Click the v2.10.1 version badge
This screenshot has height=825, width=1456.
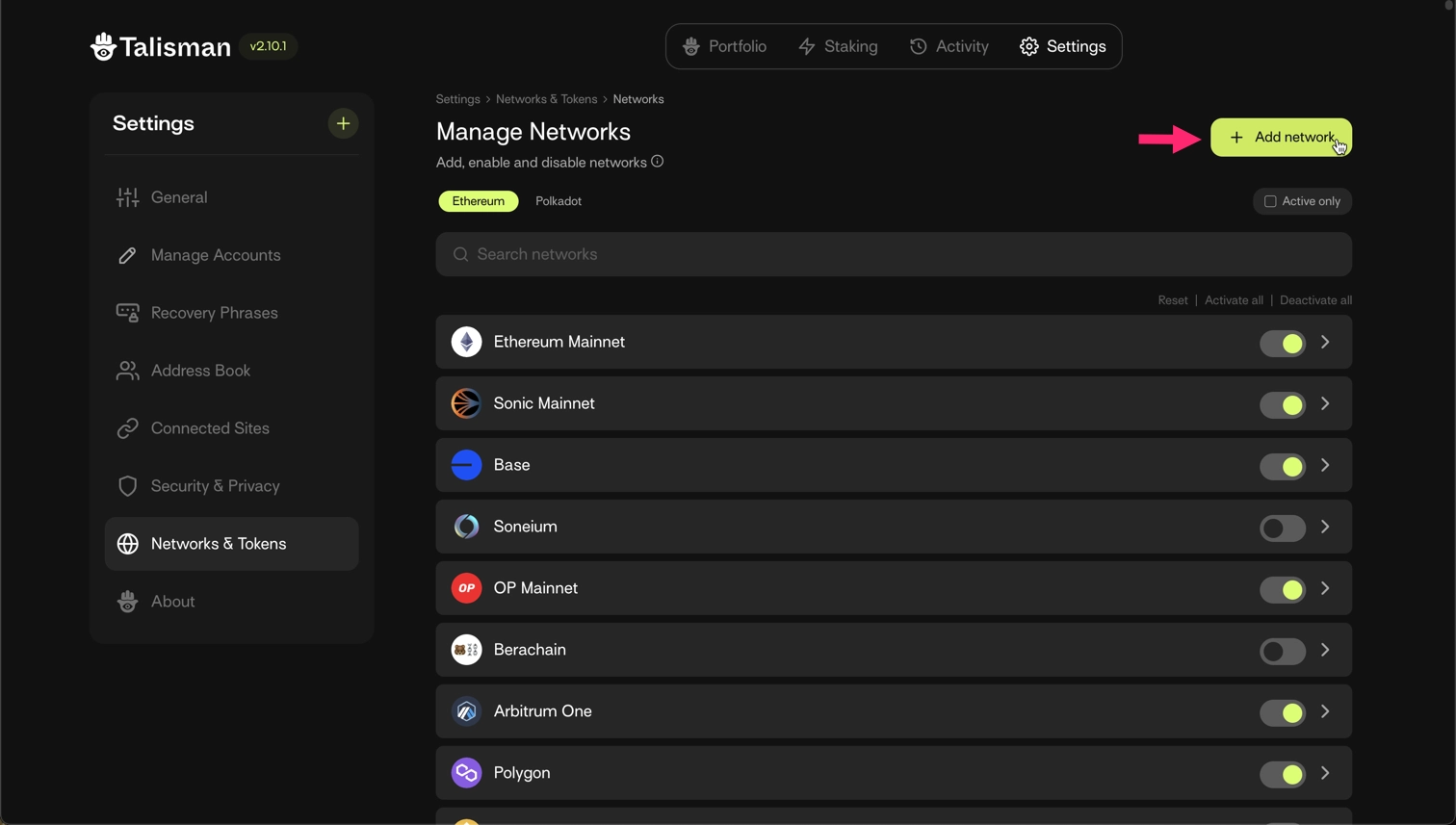[269, 46]
